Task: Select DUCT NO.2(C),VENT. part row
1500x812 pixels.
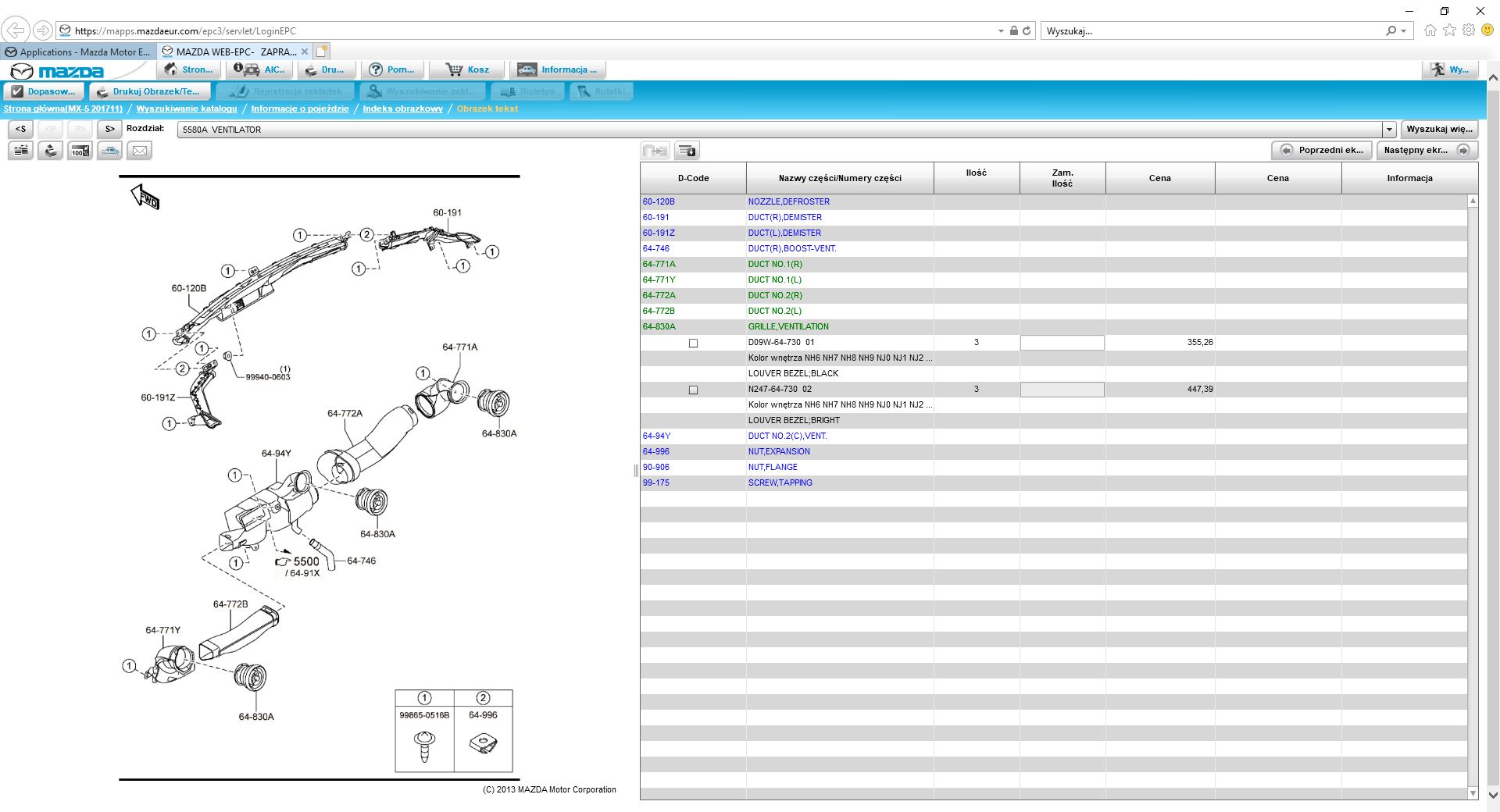Action: point(1053,436)
